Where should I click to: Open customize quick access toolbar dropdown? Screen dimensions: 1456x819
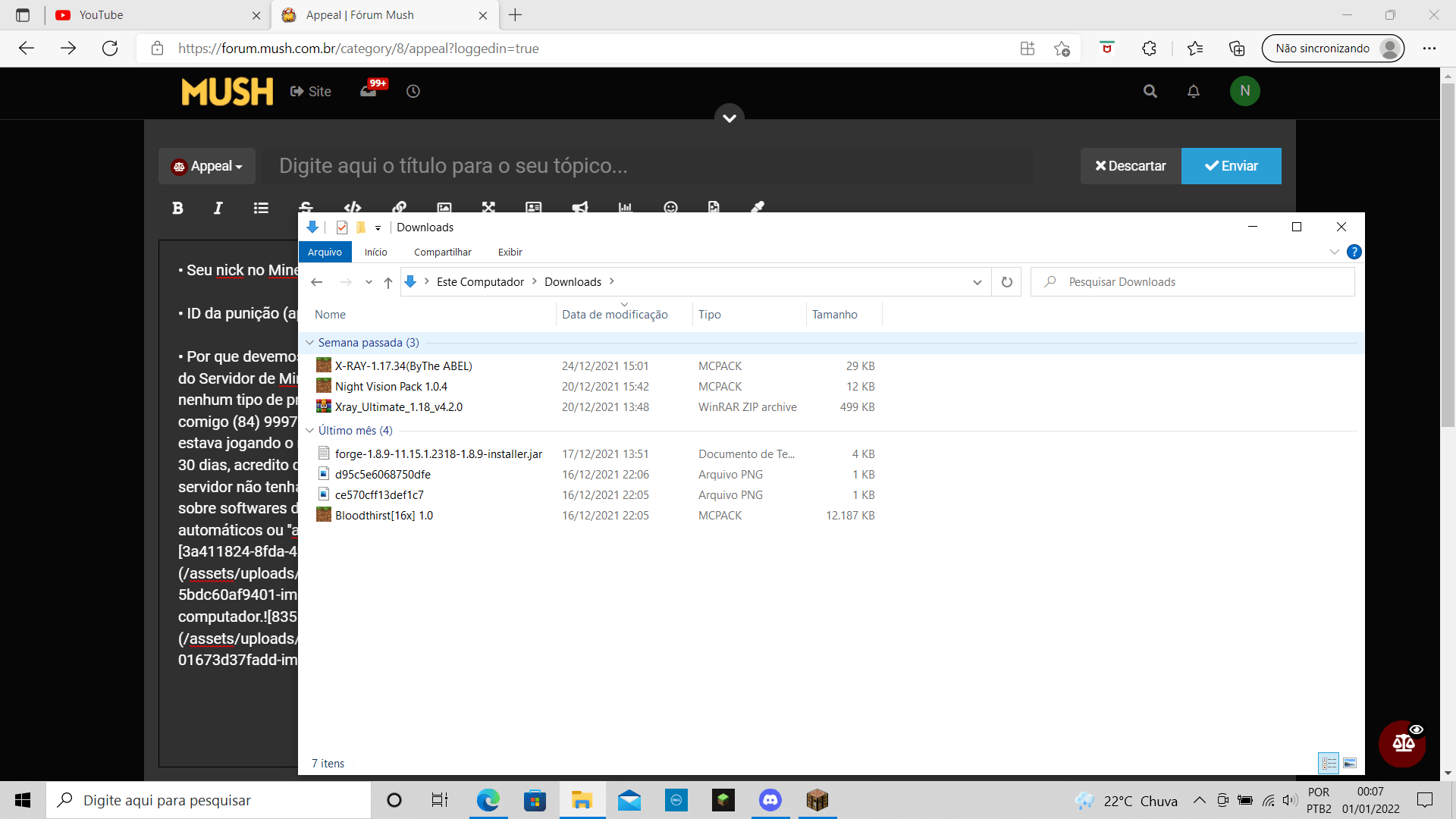click(x=378, y=227)
